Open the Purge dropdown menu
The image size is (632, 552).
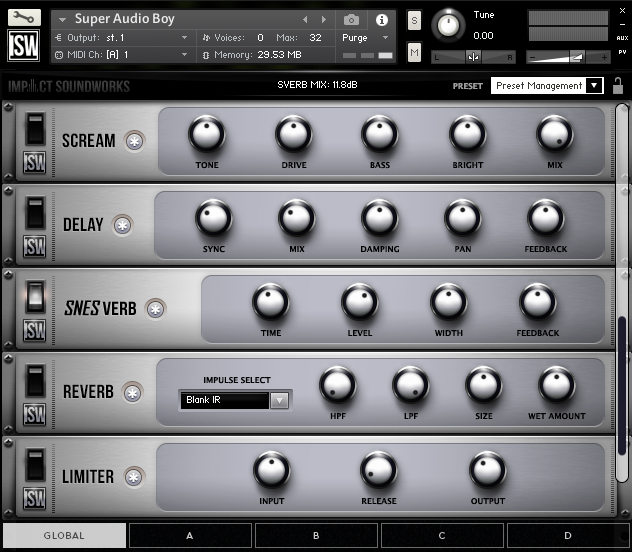pos(365,38)
